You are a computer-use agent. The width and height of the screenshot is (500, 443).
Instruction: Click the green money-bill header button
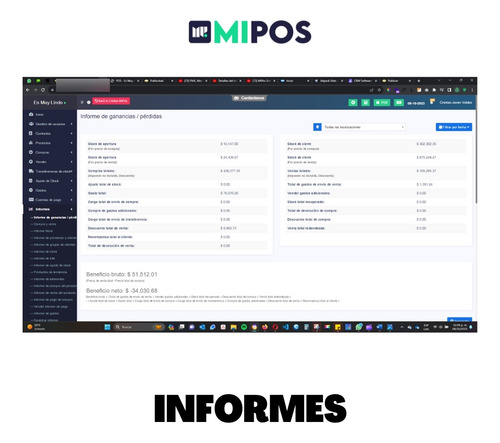tap(399, 103)
